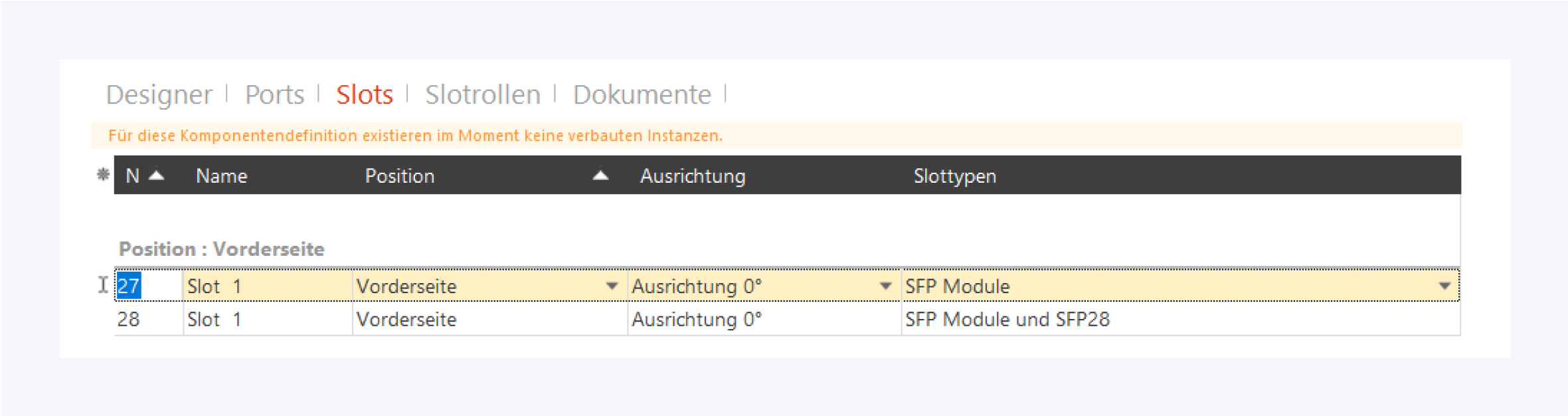Click the Slottypen column header

[954, 176]
